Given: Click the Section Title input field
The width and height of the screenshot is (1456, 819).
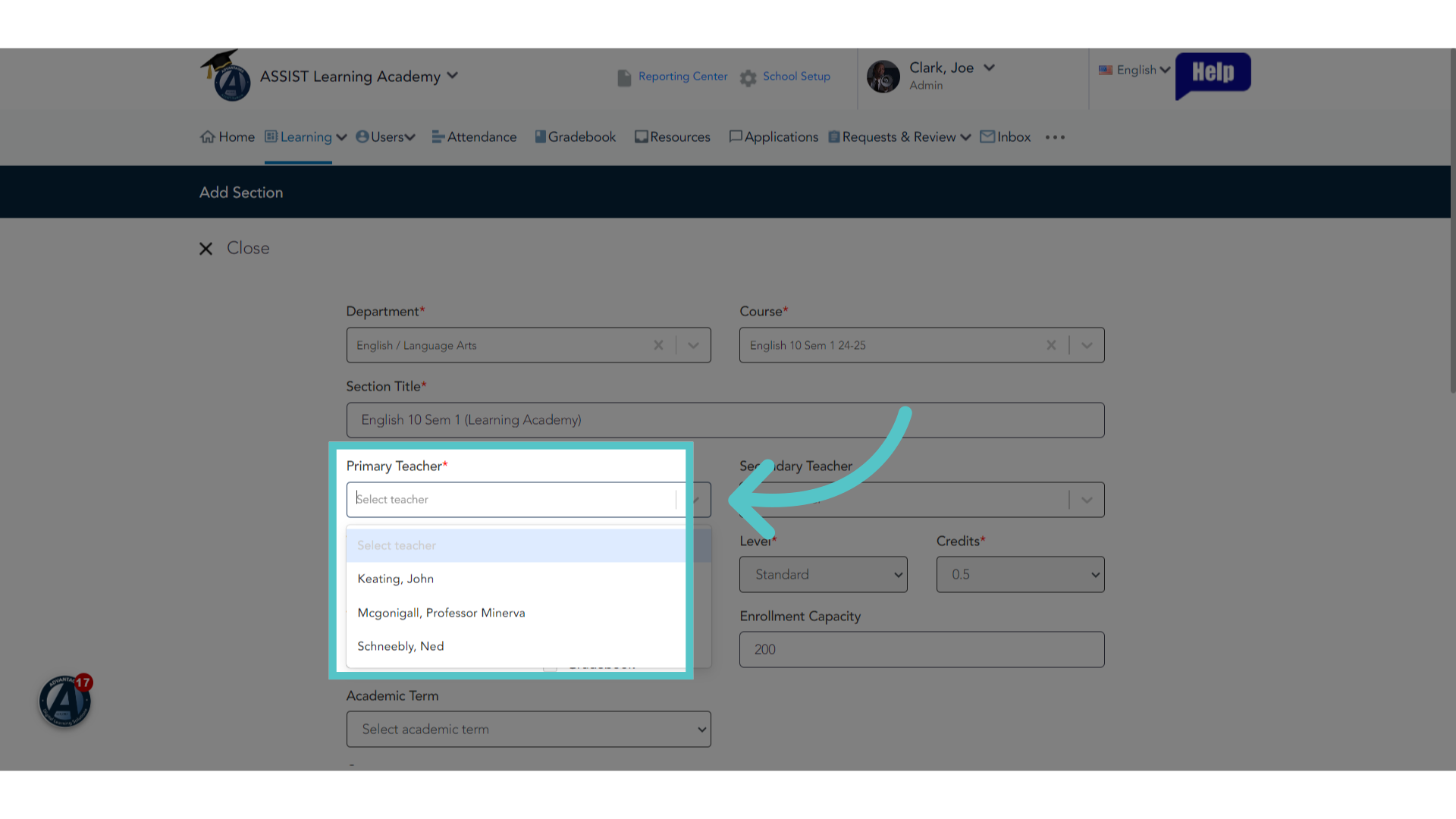Looking at the screenshot, I should point(725,420).
